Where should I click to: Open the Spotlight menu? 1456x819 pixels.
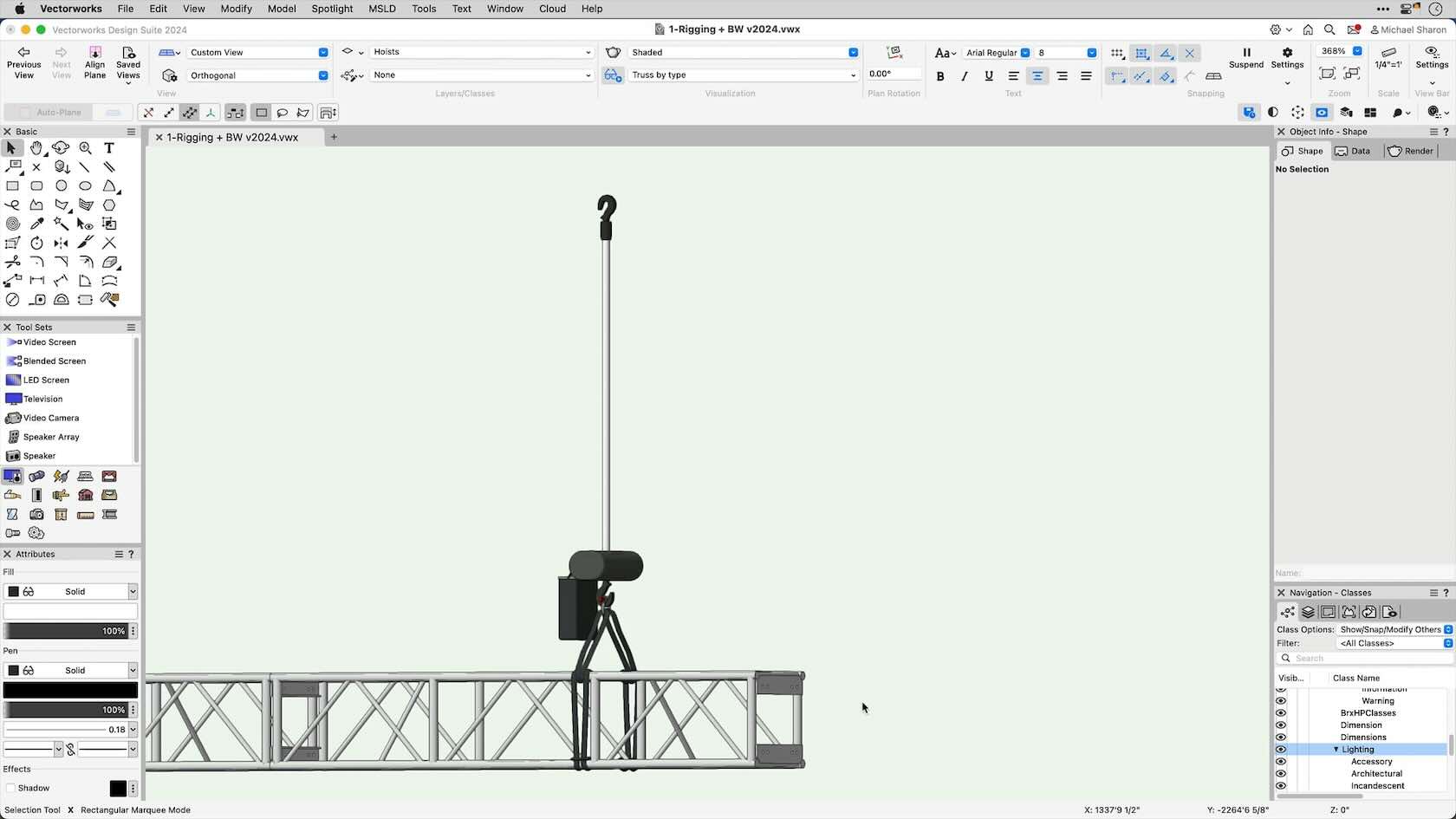332,9
